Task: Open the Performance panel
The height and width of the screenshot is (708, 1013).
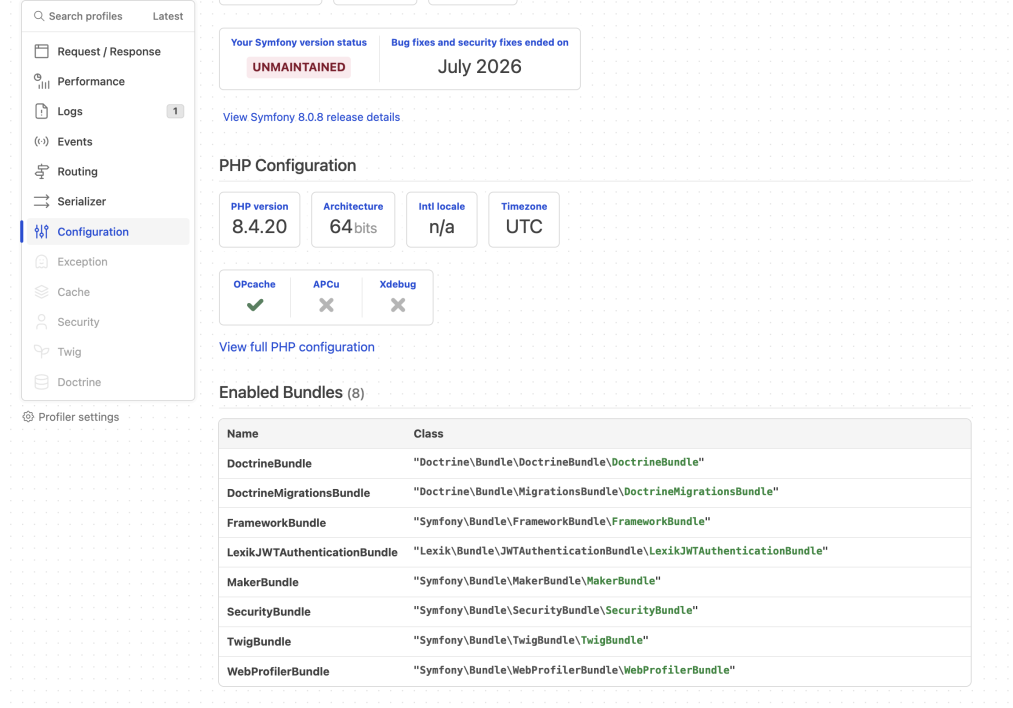Action: [108, 81]
